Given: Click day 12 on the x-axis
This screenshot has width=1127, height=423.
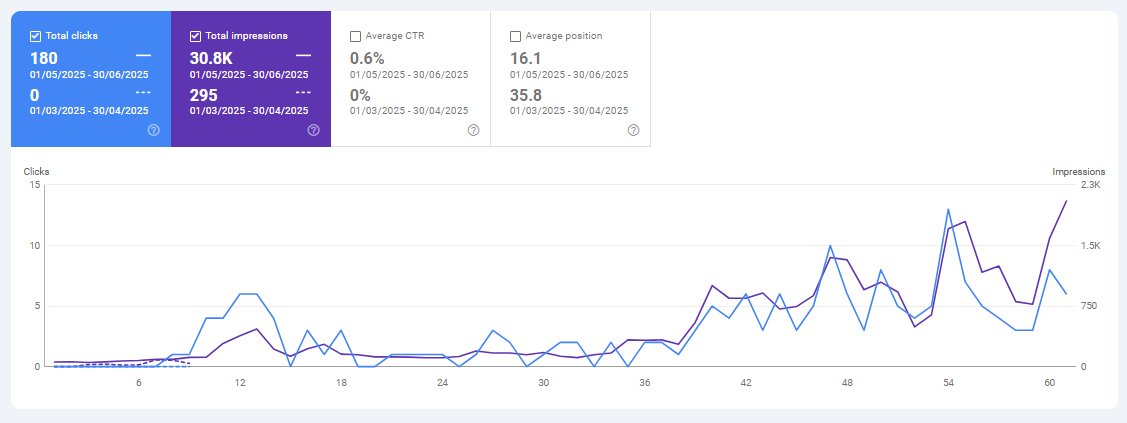Looking at the screenshot, I should tap(240, 383).
